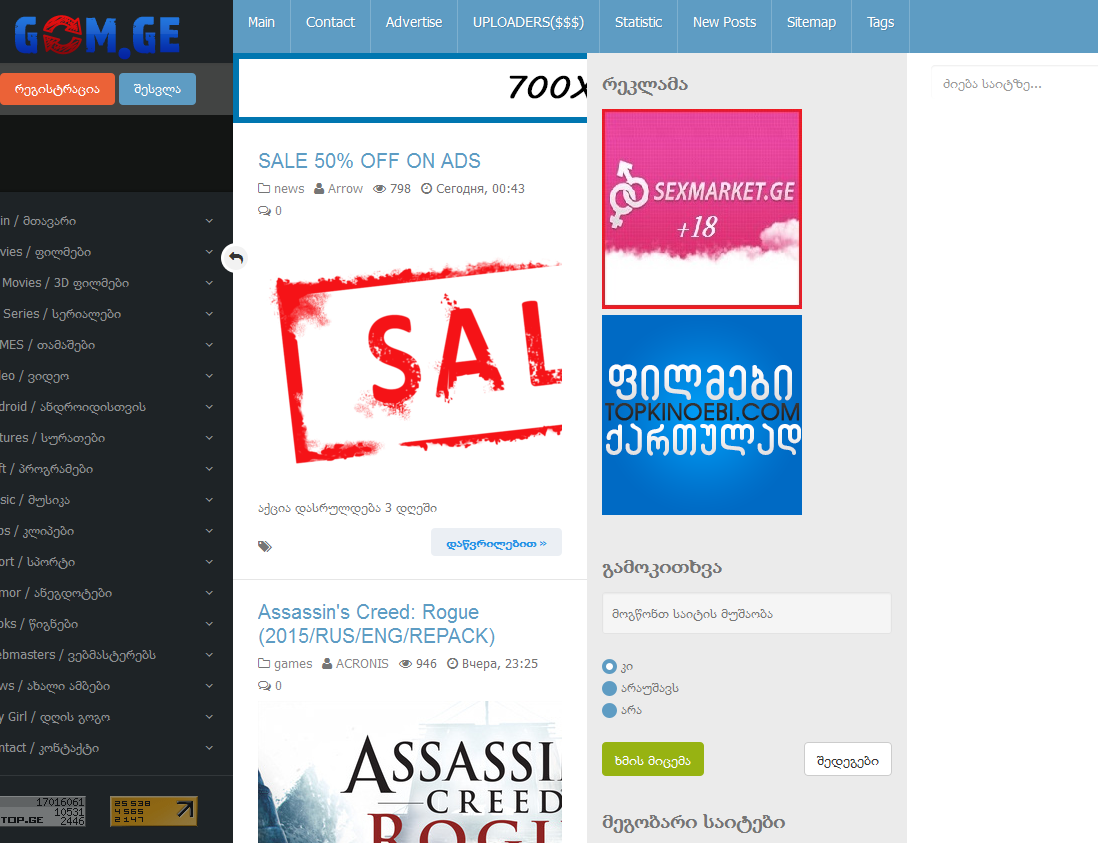Click the round back-arrow sidebar collapse icon

coord(236,258)
